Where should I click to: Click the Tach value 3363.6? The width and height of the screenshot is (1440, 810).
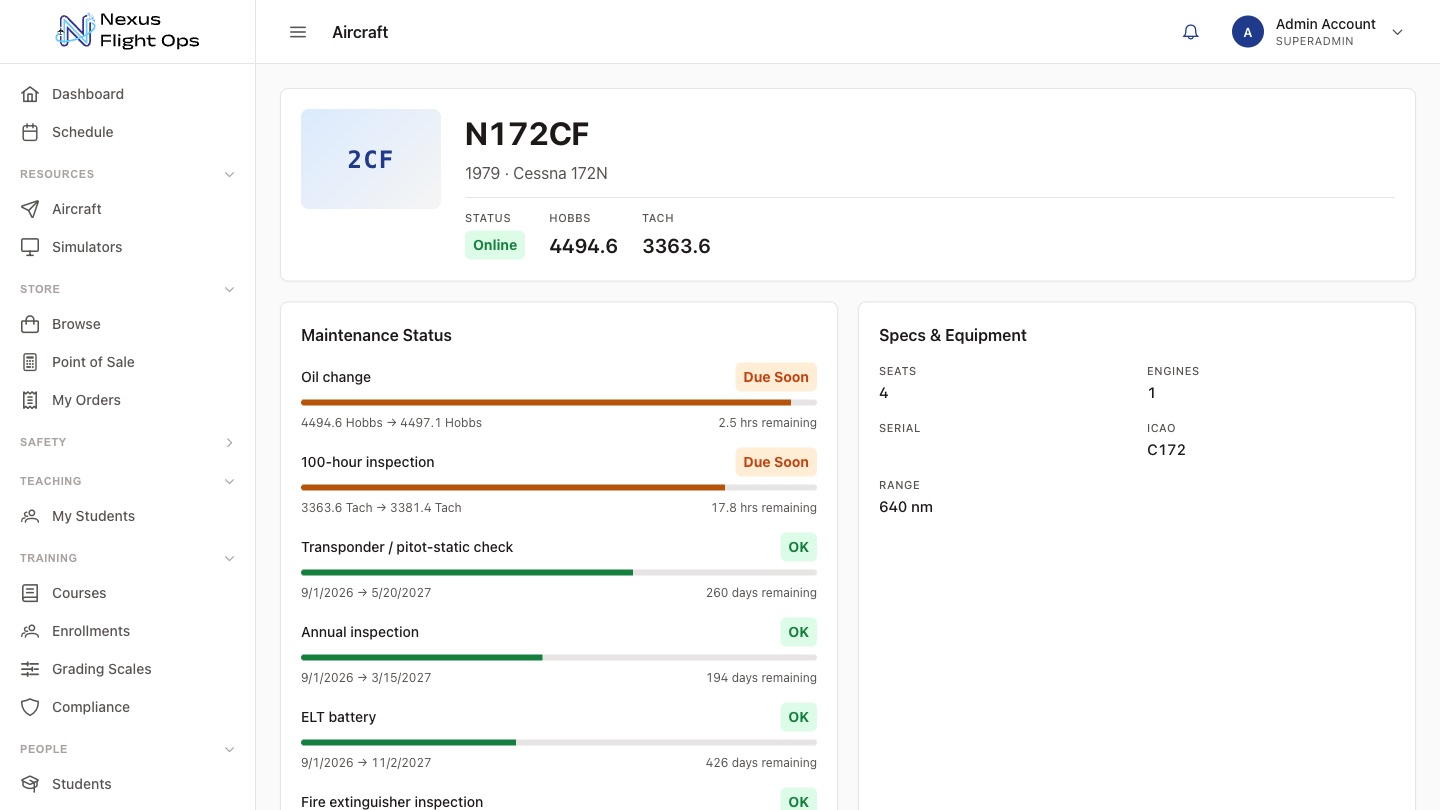point(676,246)
